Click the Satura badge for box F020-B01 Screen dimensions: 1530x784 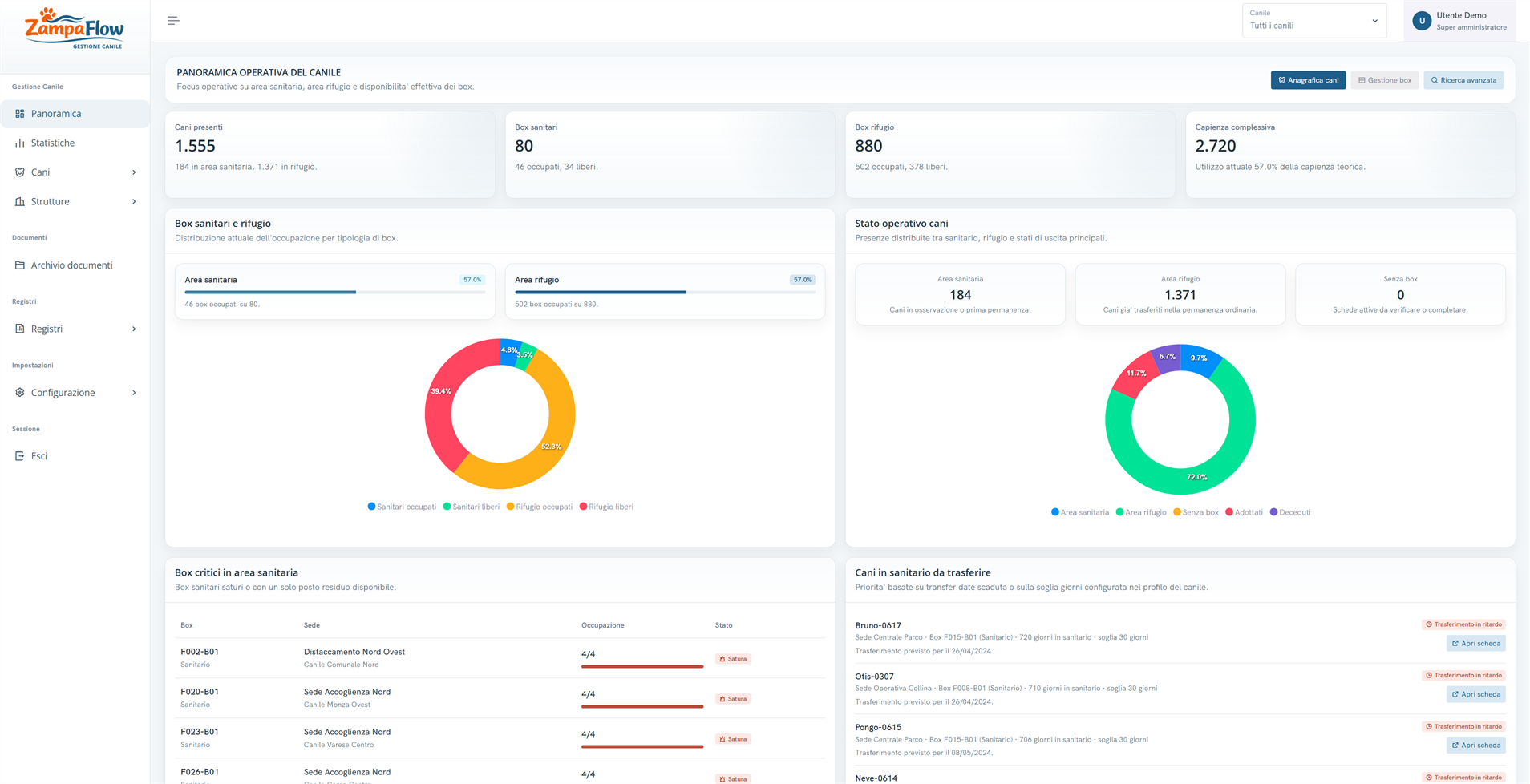[x=733, y=699]
